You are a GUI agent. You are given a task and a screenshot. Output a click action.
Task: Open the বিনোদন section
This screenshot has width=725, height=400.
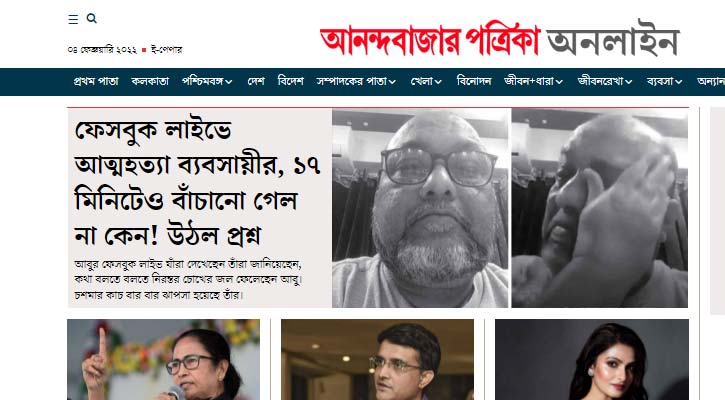pyautogui.click(x=473, y=81)
